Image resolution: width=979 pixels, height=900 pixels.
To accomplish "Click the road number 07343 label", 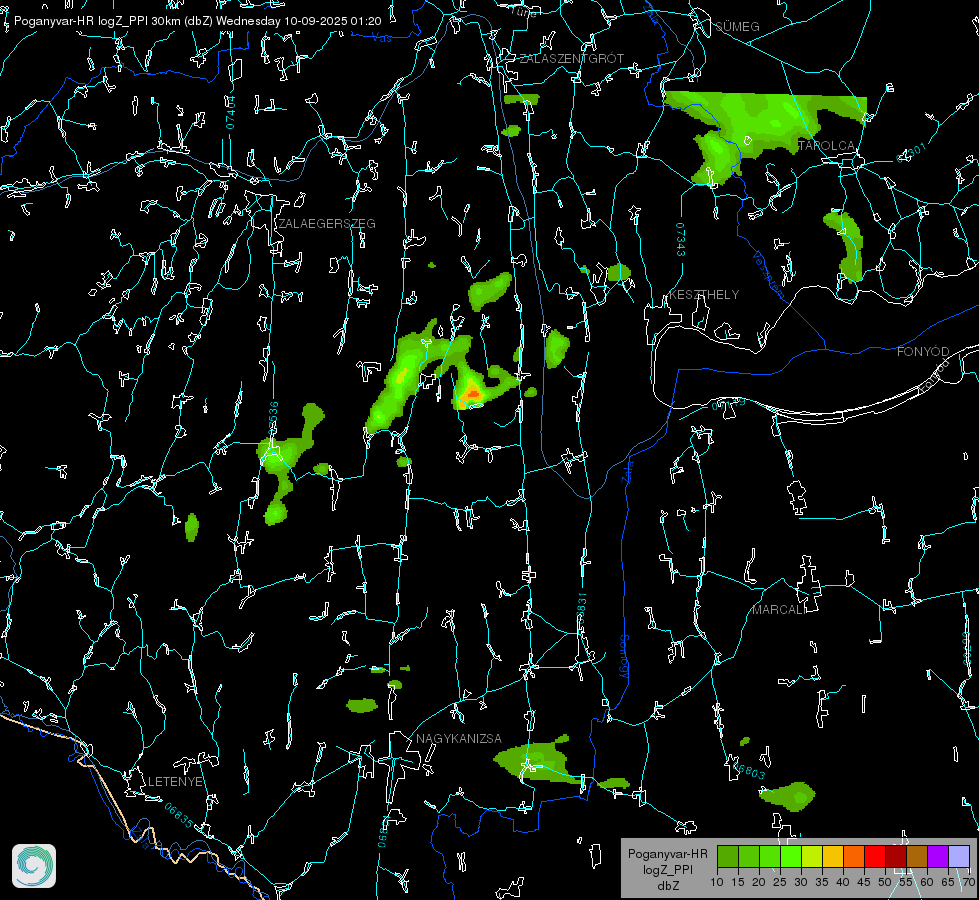I will 681,239.
